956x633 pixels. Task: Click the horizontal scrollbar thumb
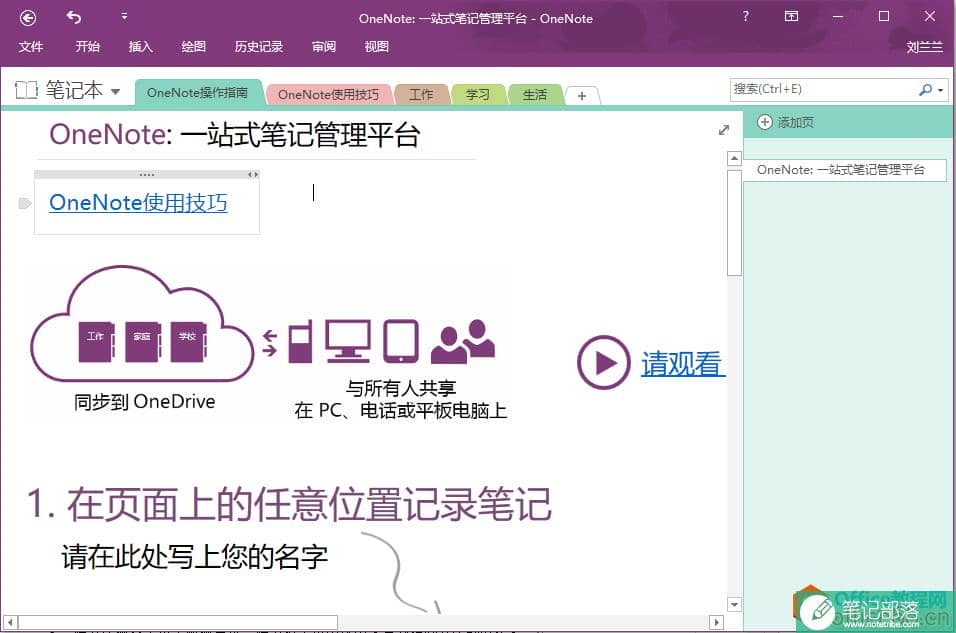pos(178,623)
